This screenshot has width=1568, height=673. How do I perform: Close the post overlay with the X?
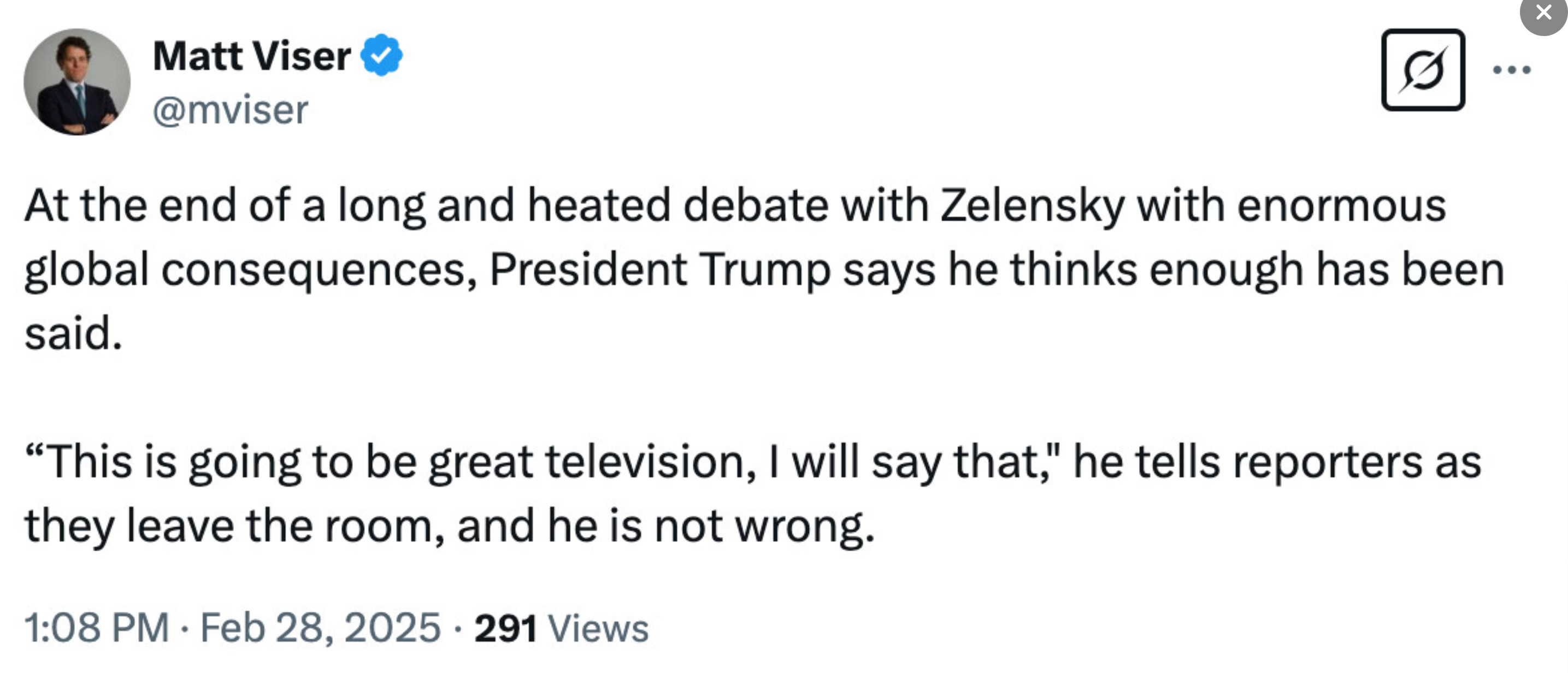(1543, 12)
